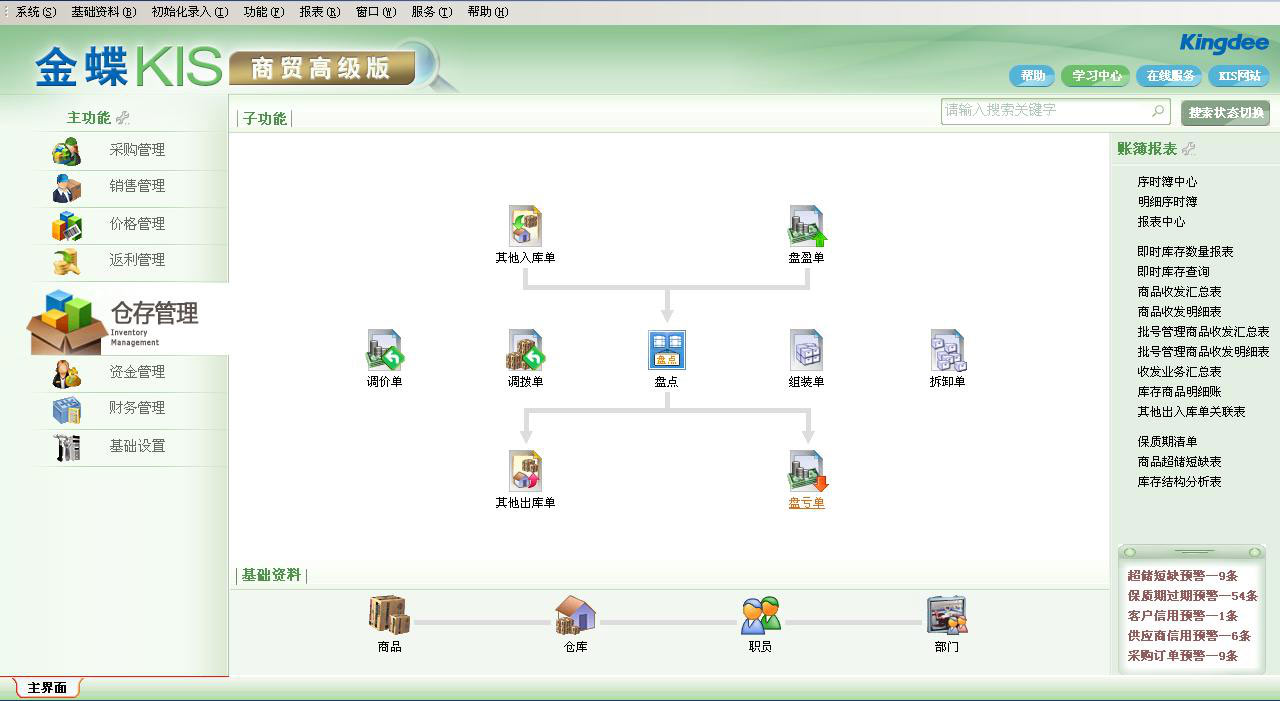Click the pin icon beside 主功能
This screenshot has width=1280, height=701.
pyautogui.click(x=123, y=118)
